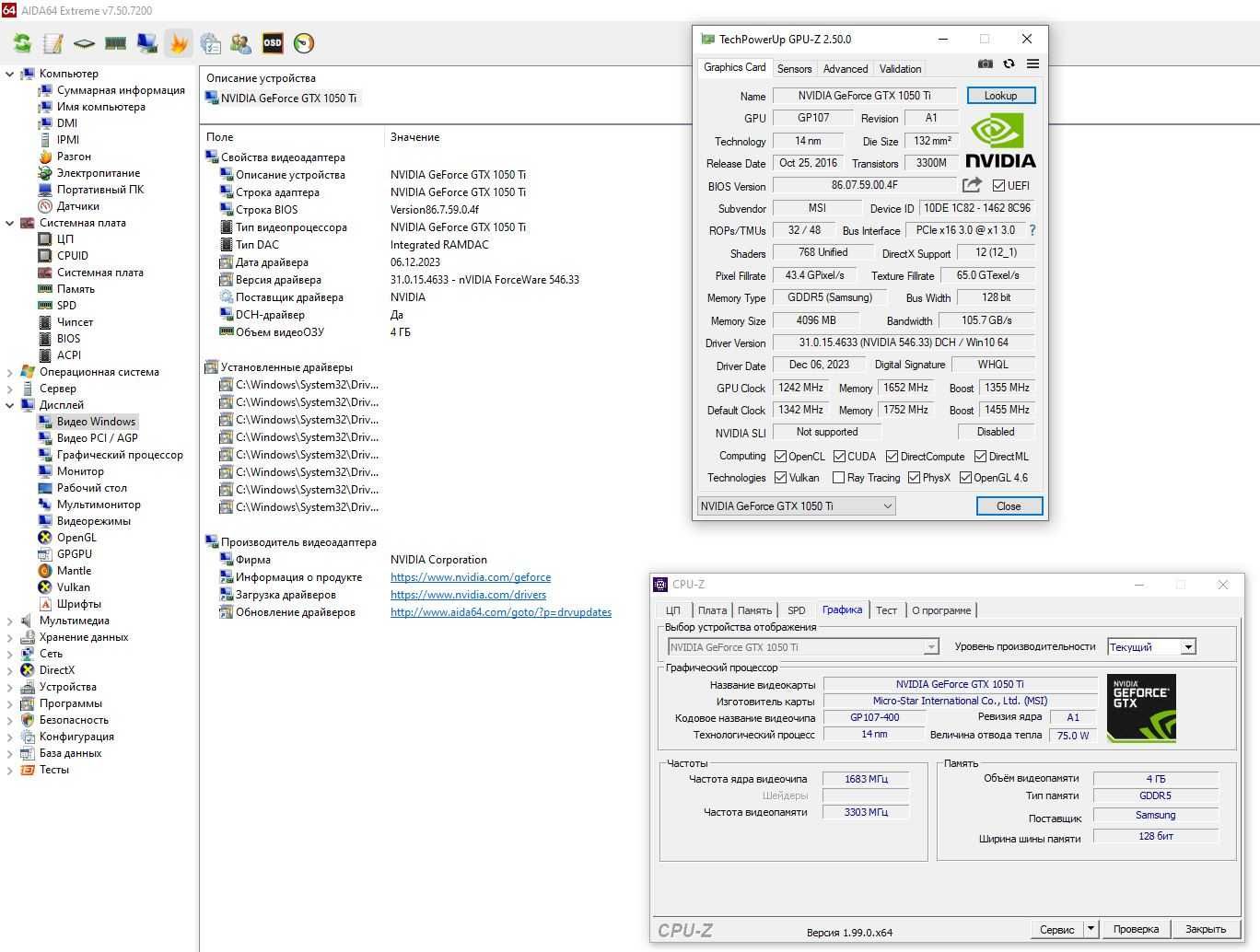
Task: Switch to the ЦП tab in CPU-Z
Action: (673, 610)
